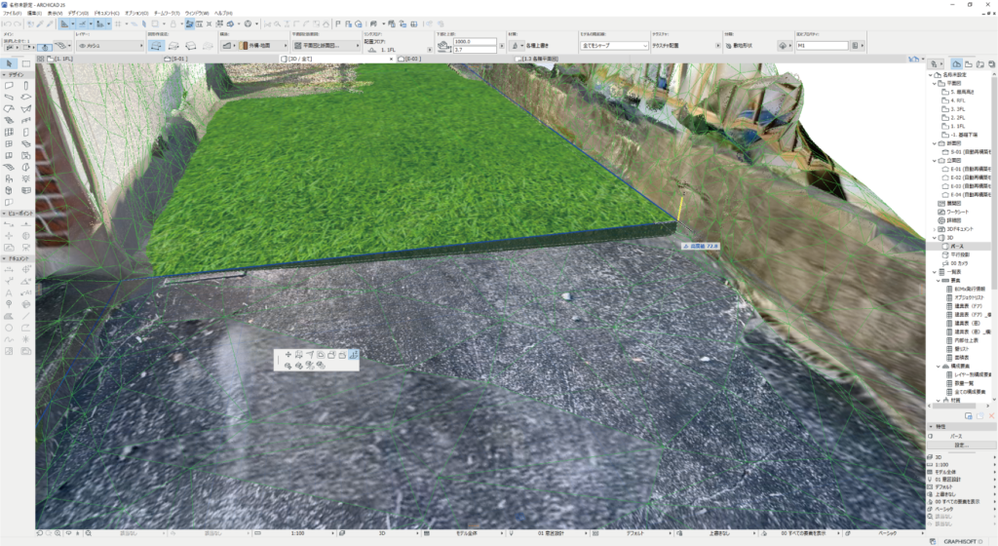This screenshot has width=998, height=546.
Task: Collapse the 一覧表 tree node
Action: (935, 272)
